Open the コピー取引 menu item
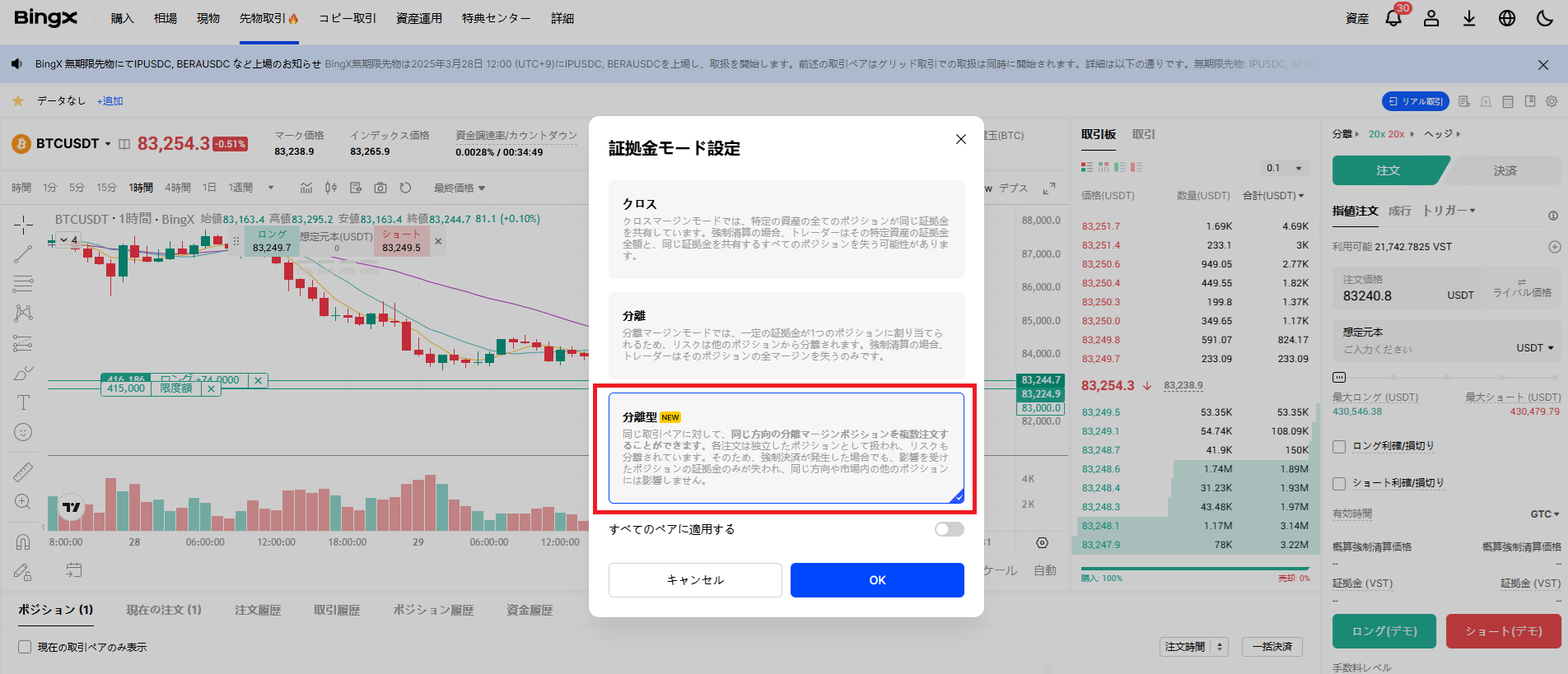 (348, 18)
